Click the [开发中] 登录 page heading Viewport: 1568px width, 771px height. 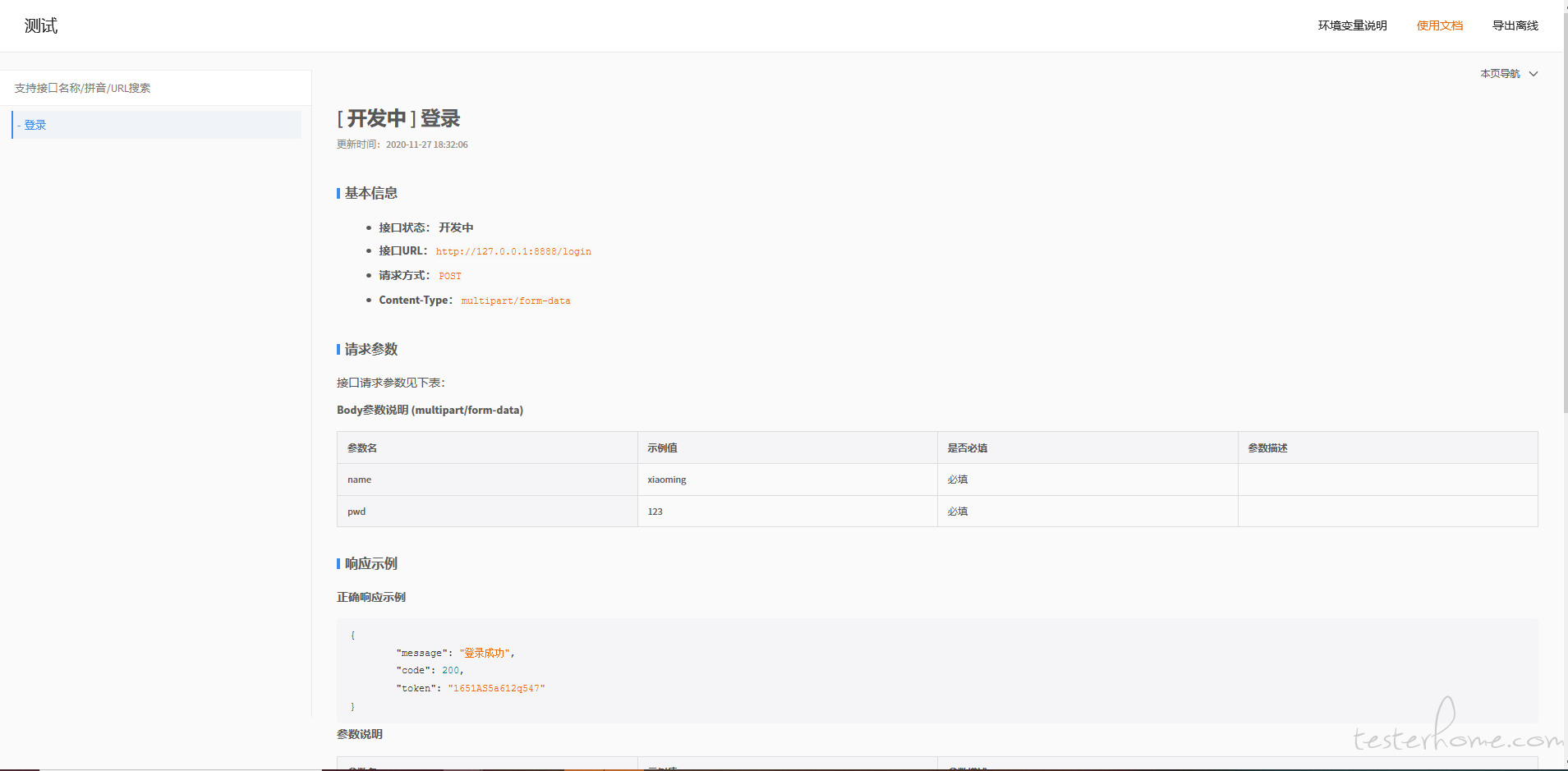point(398,118)
